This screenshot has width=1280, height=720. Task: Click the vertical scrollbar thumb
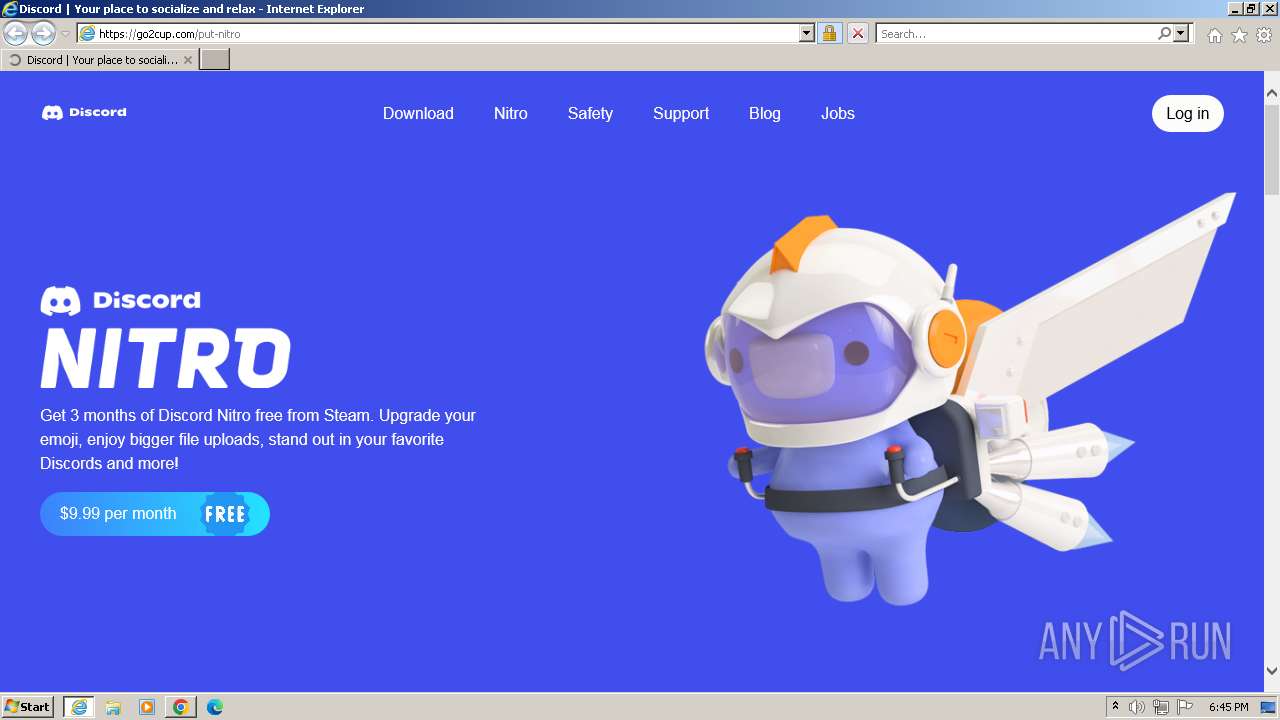[1272, 148]
